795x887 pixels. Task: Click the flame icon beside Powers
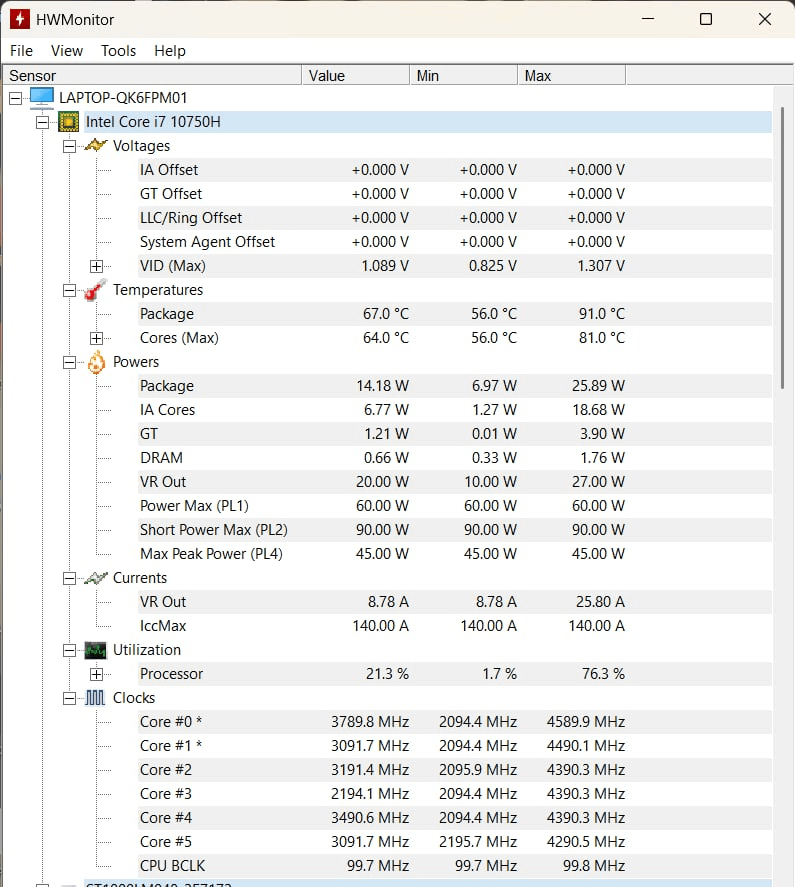tap(96, 361)
